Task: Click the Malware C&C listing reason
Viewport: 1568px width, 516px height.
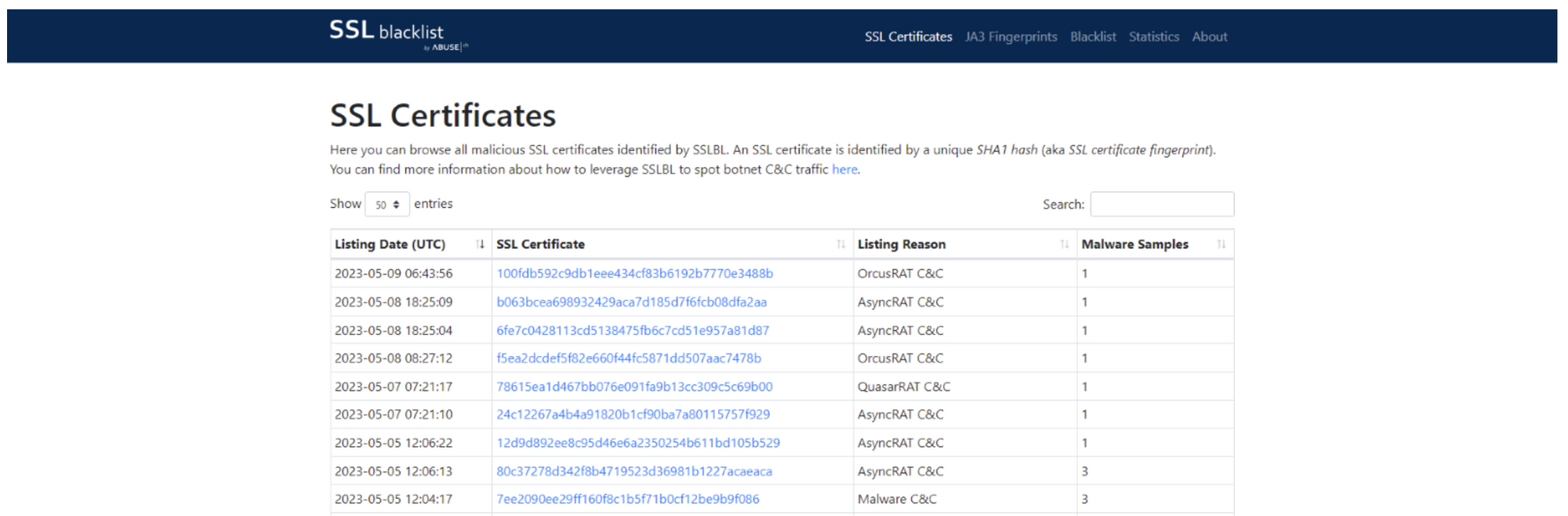Action: tap(897, 499)
